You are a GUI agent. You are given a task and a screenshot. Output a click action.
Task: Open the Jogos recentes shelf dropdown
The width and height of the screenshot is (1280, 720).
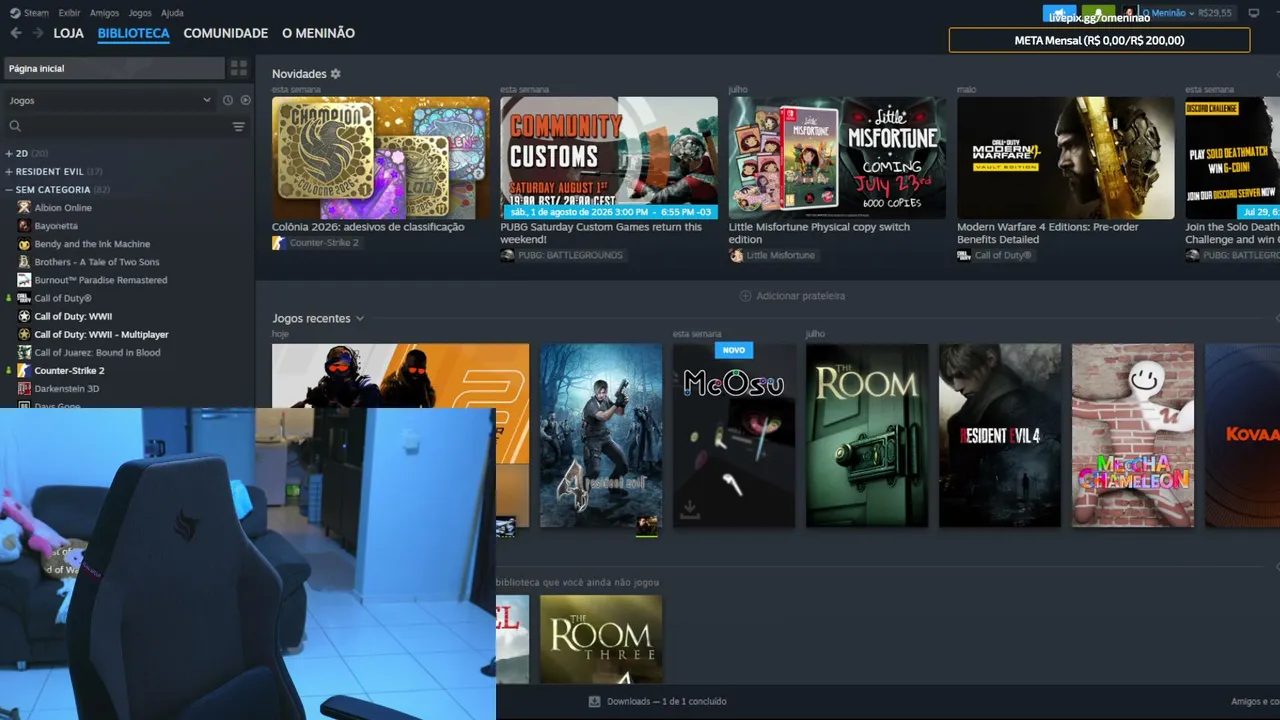tap(318, 318)
